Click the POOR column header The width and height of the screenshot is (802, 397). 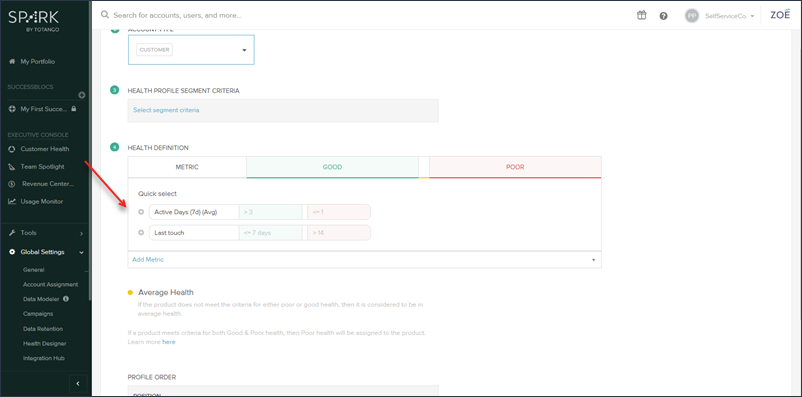click(x=515, y=167)
